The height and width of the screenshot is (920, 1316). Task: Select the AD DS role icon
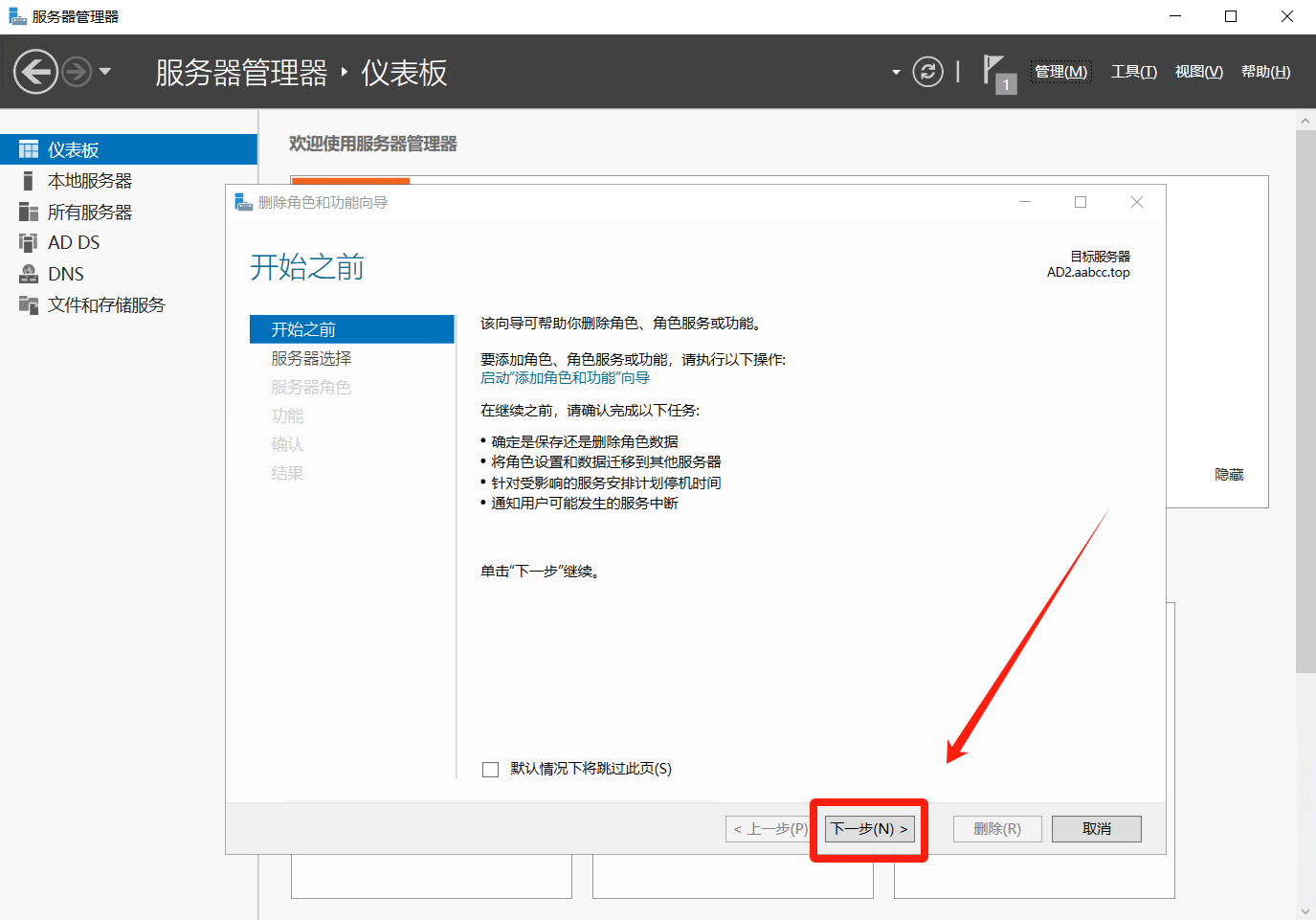[x=29, y=243]
